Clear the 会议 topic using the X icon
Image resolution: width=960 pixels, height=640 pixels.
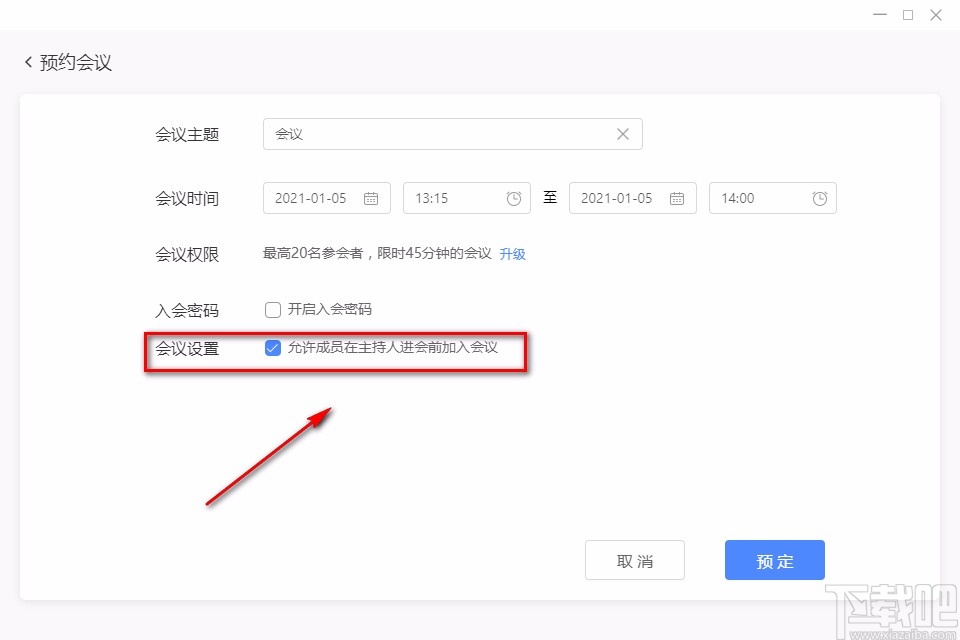coord(622,133)
